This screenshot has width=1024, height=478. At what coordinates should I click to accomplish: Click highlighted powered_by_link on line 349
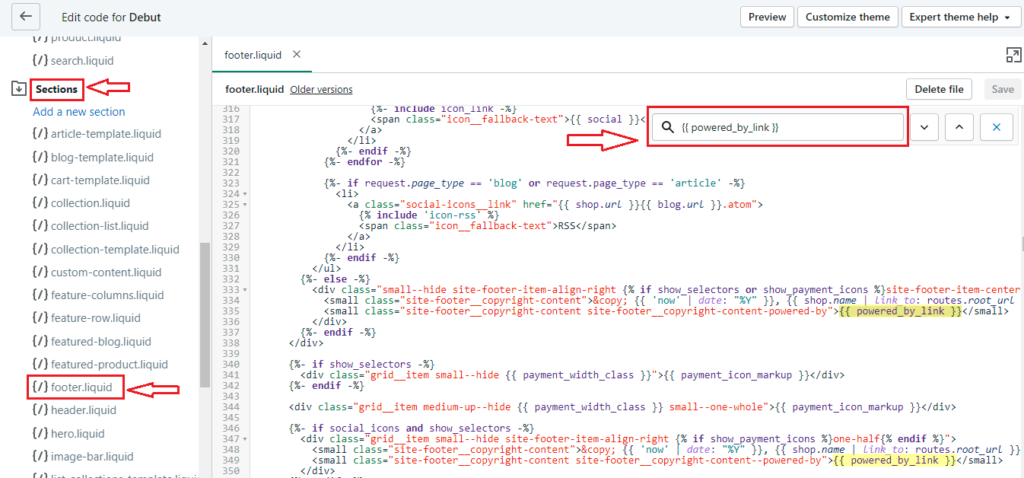pos(894,460)
